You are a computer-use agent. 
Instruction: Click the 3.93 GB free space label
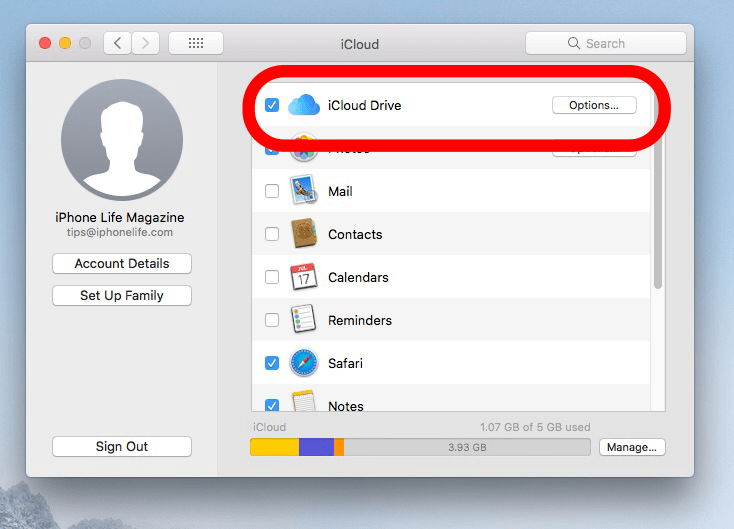(x=467, y=447)
